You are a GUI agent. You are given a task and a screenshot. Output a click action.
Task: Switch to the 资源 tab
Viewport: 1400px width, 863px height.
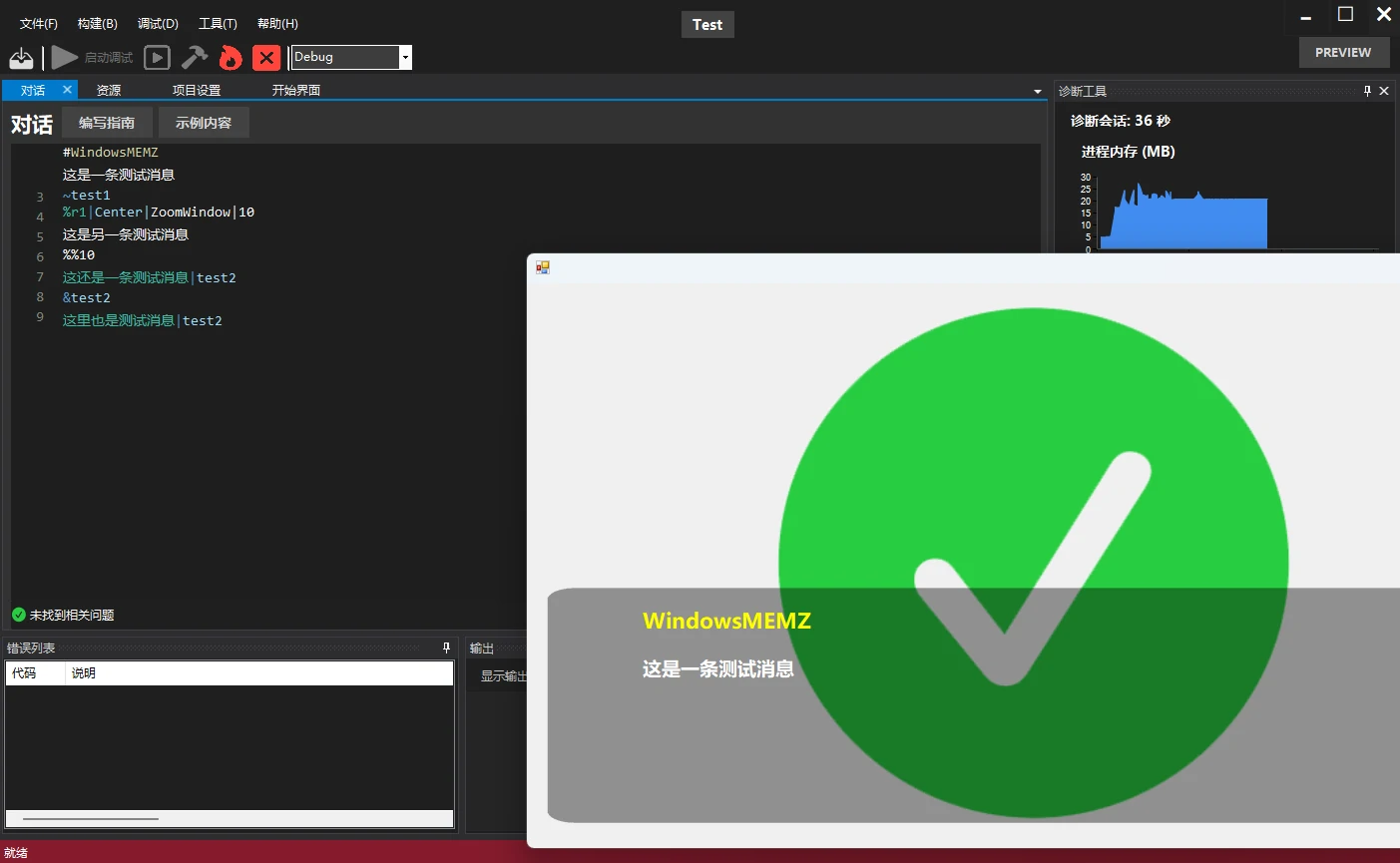[109, 90]
